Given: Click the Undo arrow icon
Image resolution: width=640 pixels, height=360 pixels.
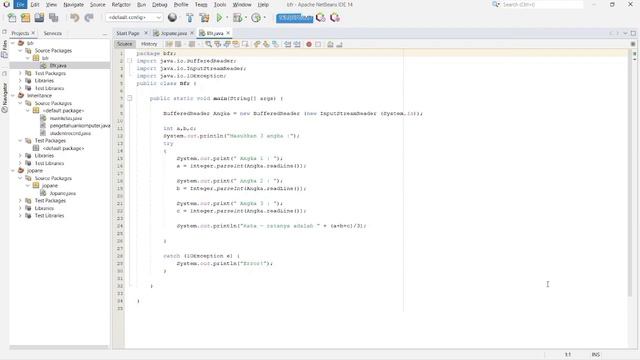Looking at the screenshot, I should 74,18.
